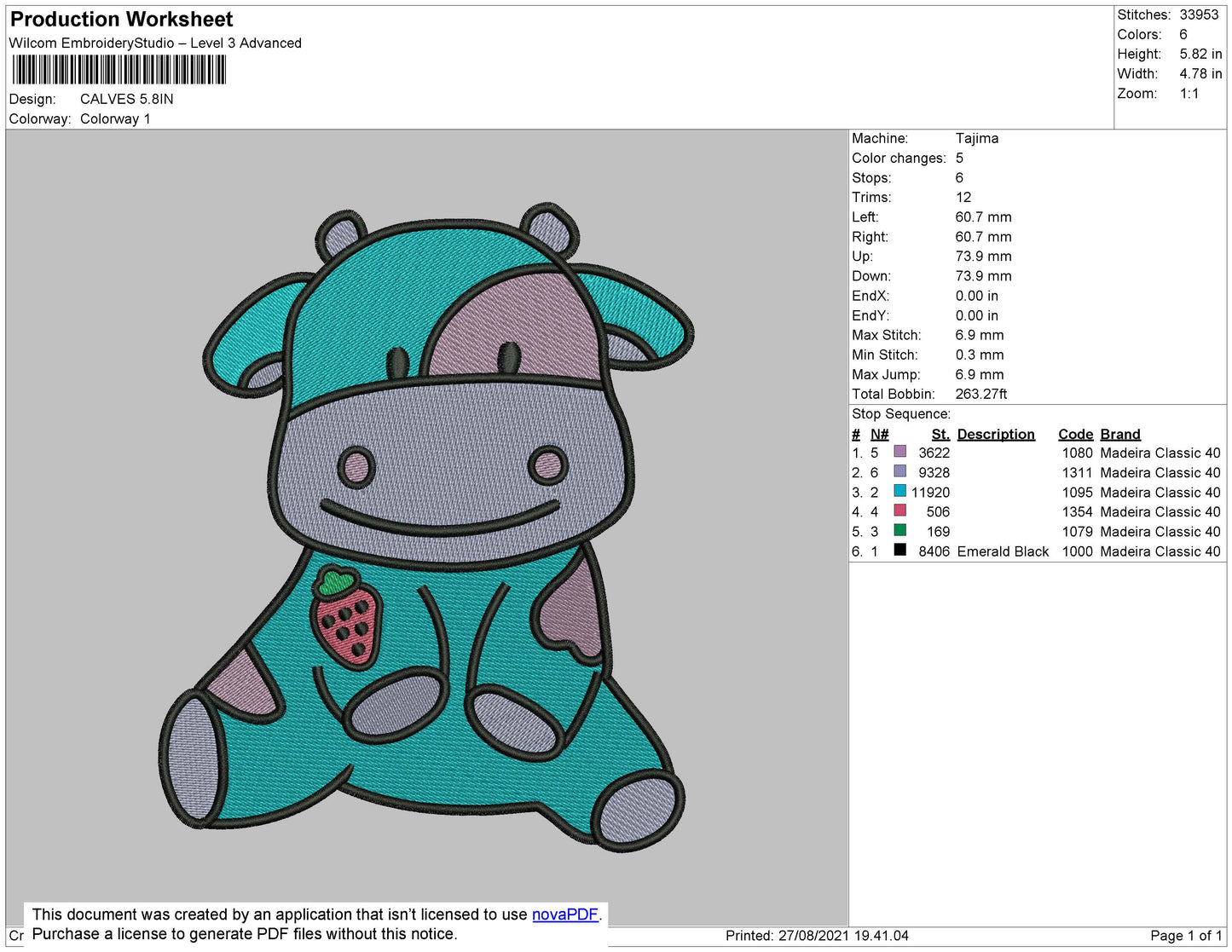Click the stitch count '3622'
The image size is (1232, 952).
pyautogui.click(x=934, y=453)
